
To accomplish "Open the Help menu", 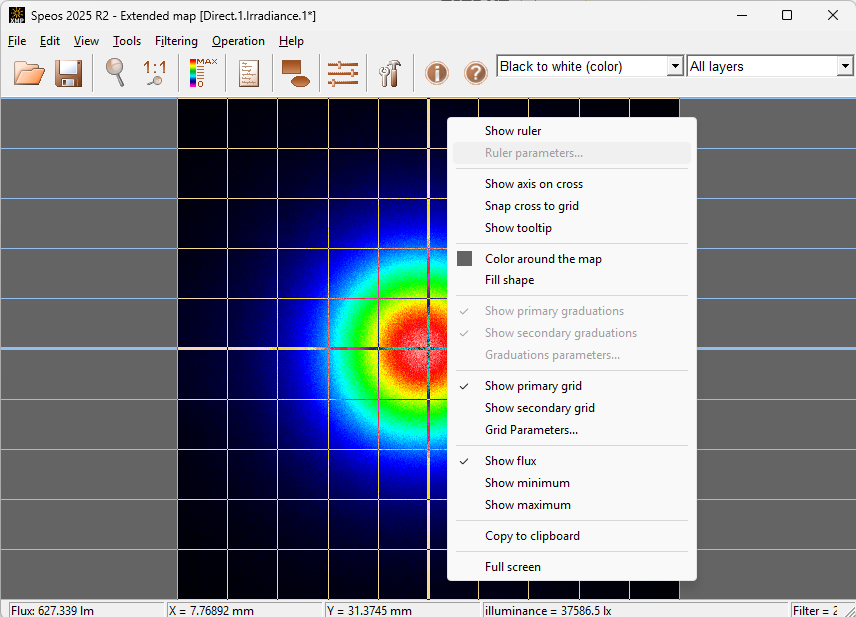I will click(x=291, y=41).
